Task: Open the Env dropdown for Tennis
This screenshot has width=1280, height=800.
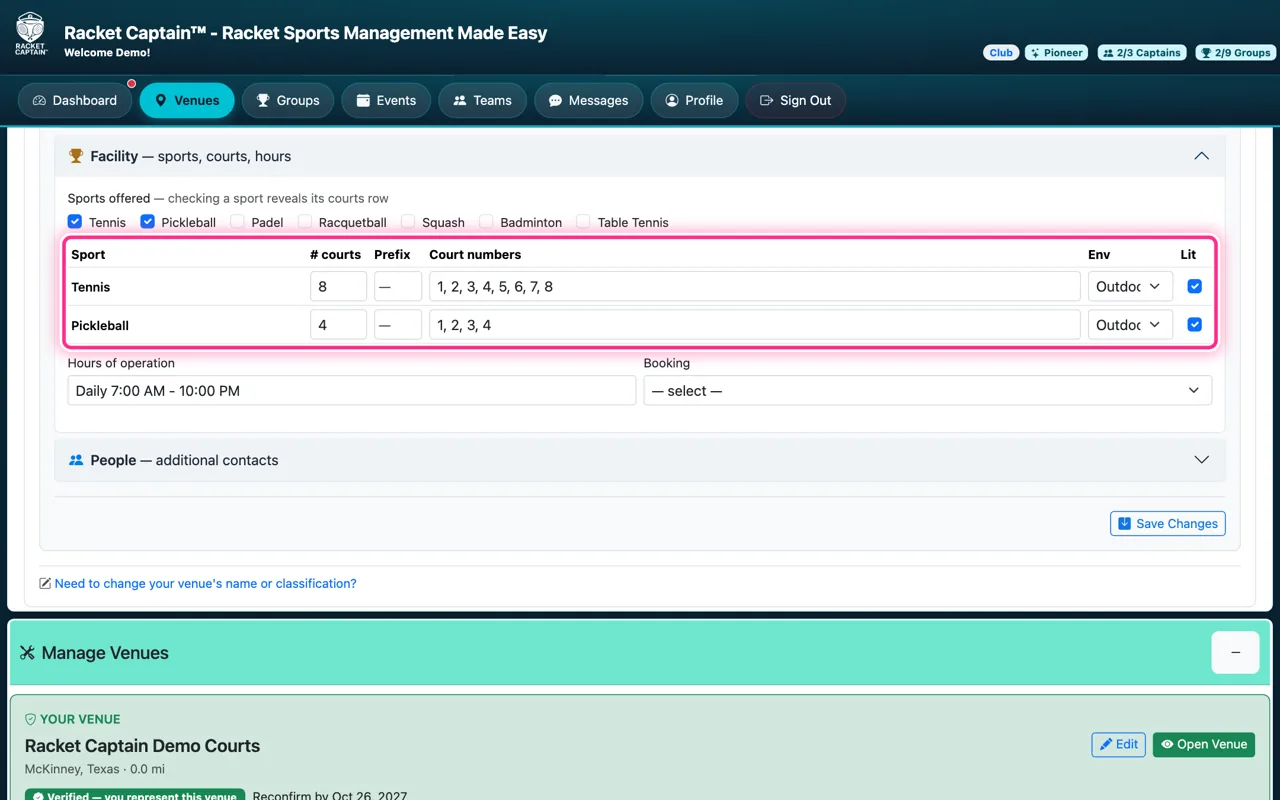Action: pyautogui.click(x=1130, y=286)
